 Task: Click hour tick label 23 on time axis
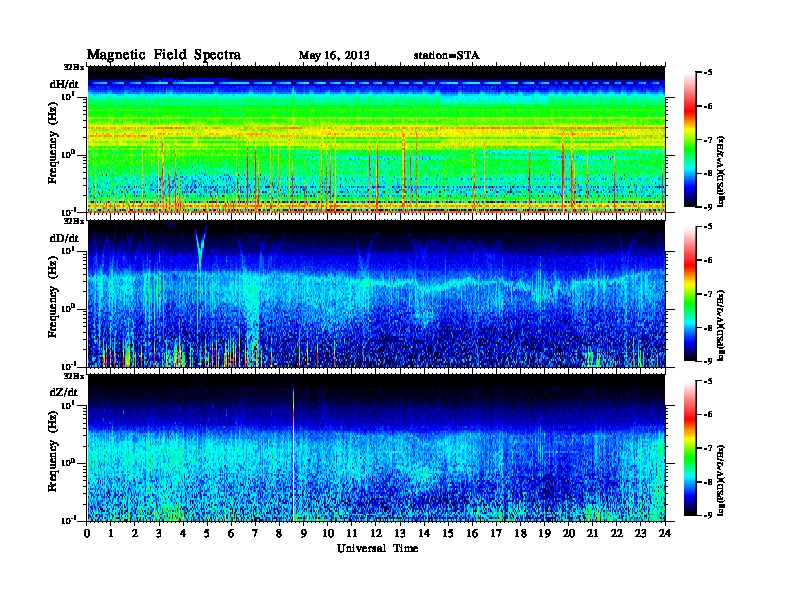(641, 533)
